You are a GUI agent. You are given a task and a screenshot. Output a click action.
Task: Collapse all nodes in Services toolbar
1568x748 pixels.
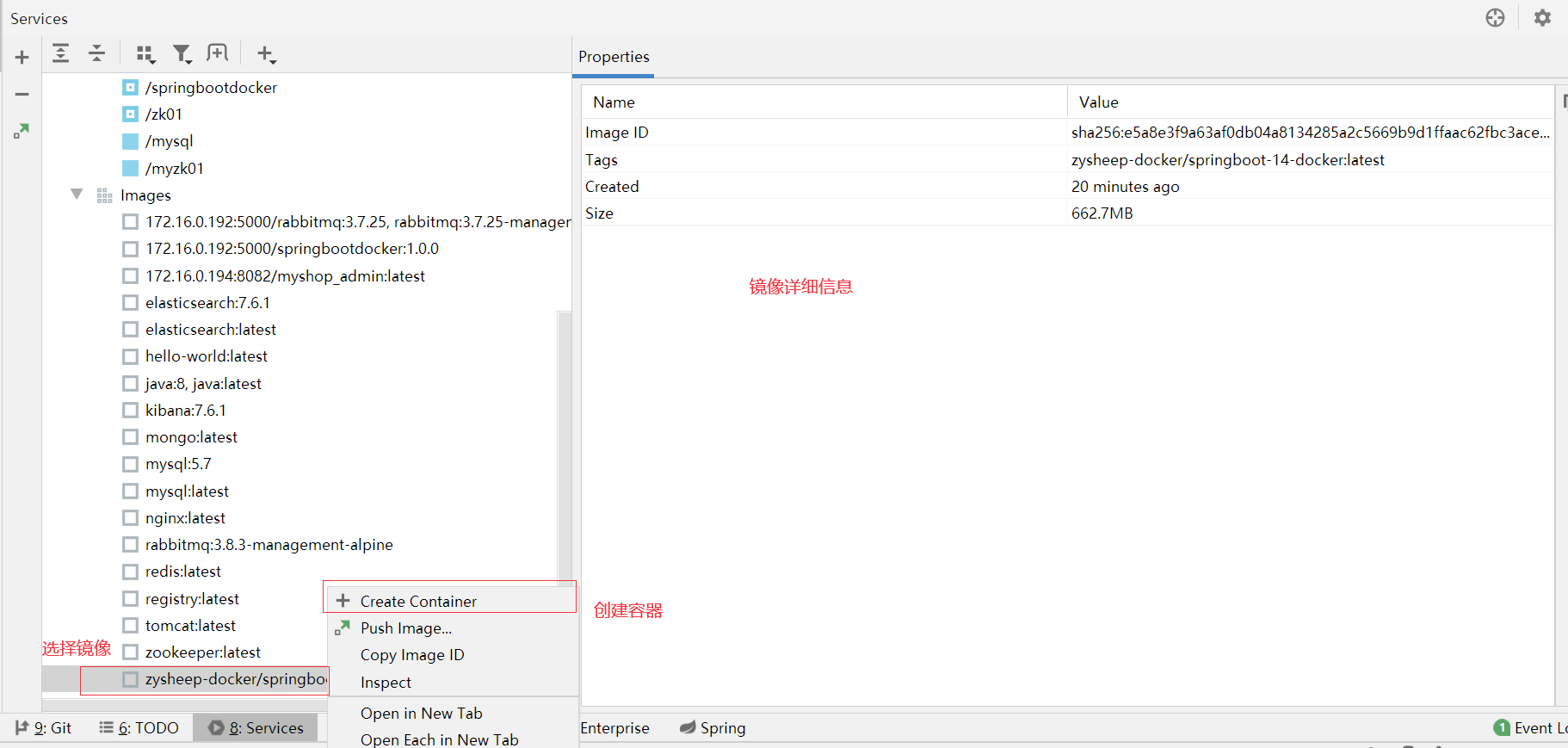[x=96, y=53]
